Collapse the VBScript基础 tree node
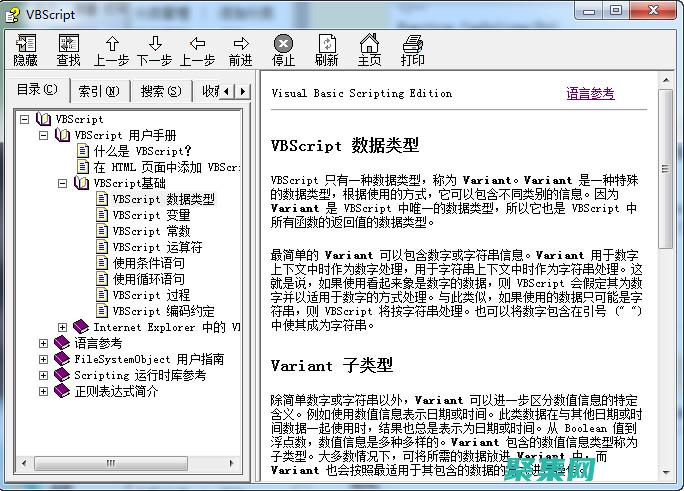This screenshot has height=491, width=684. (x=62, y=183)
